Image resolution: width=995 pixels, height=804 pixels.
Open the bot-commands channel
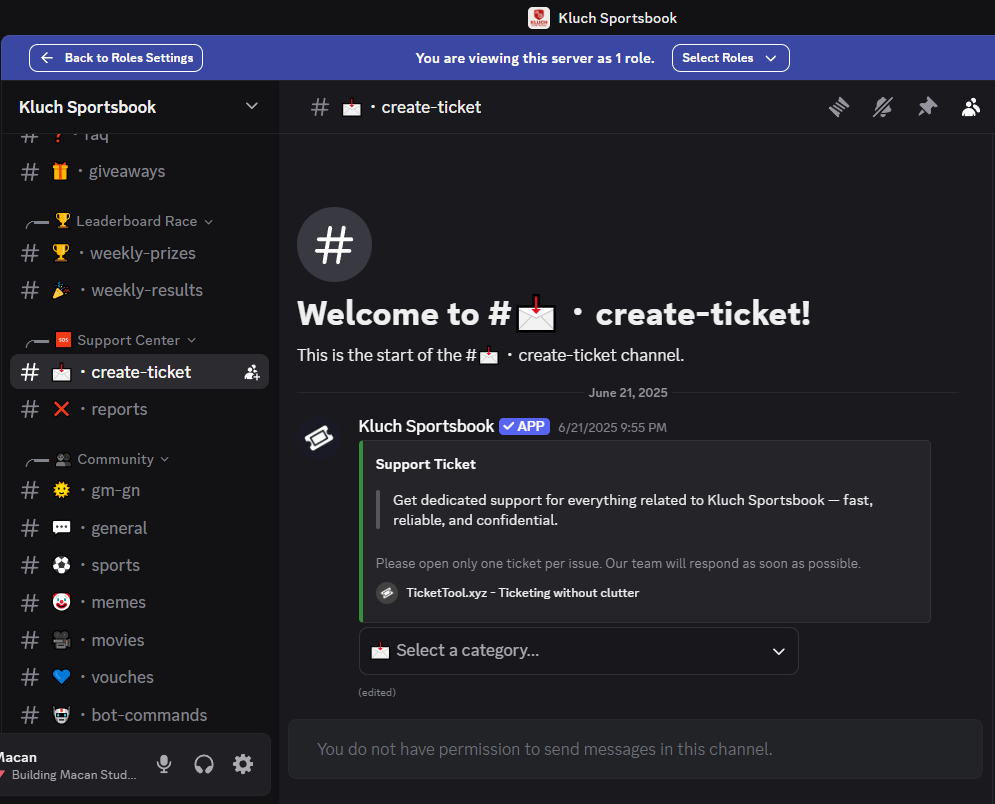(x=139, y=715)
